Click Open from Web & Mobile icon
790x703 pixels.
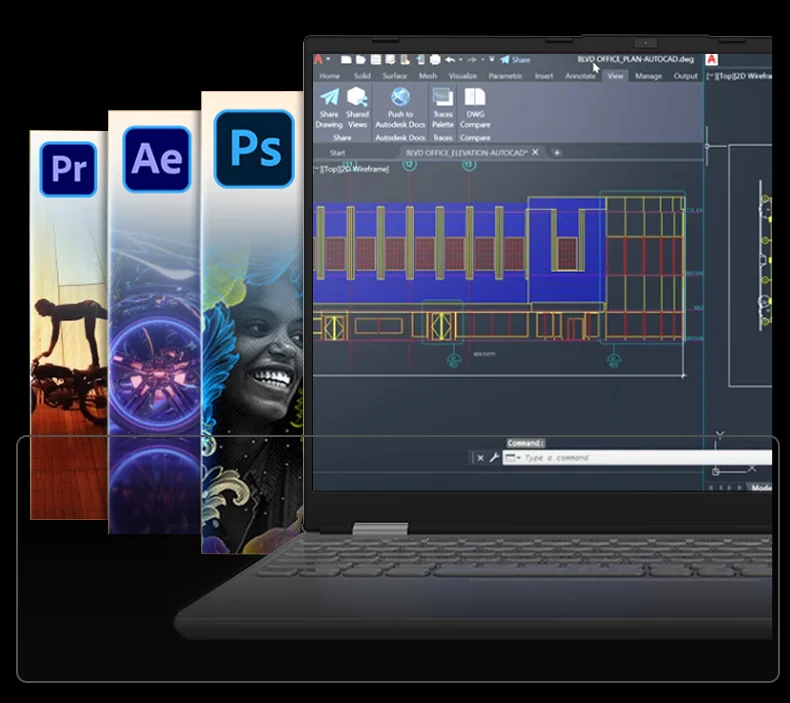pos(405,59)
